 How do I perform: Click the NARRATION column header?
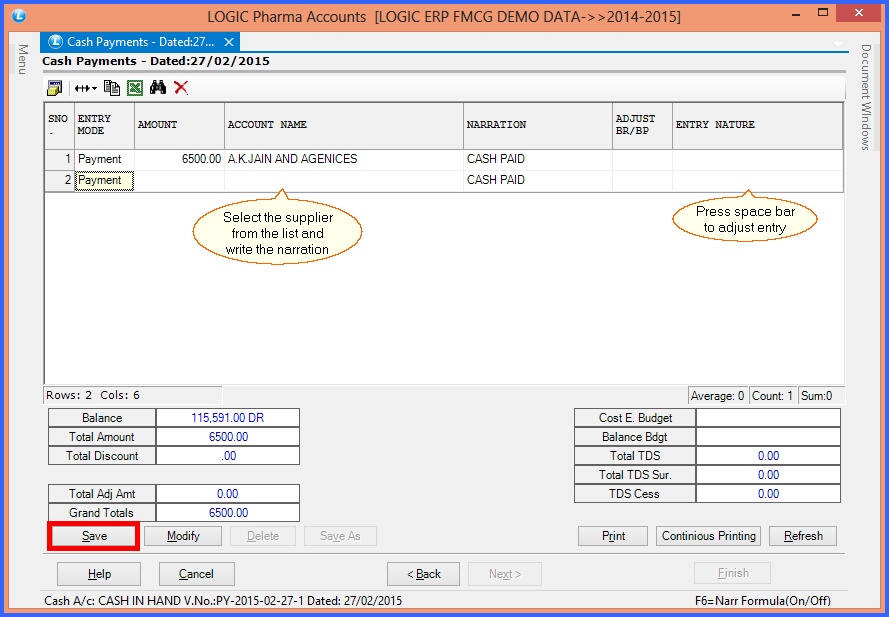(x=537, y=125)
